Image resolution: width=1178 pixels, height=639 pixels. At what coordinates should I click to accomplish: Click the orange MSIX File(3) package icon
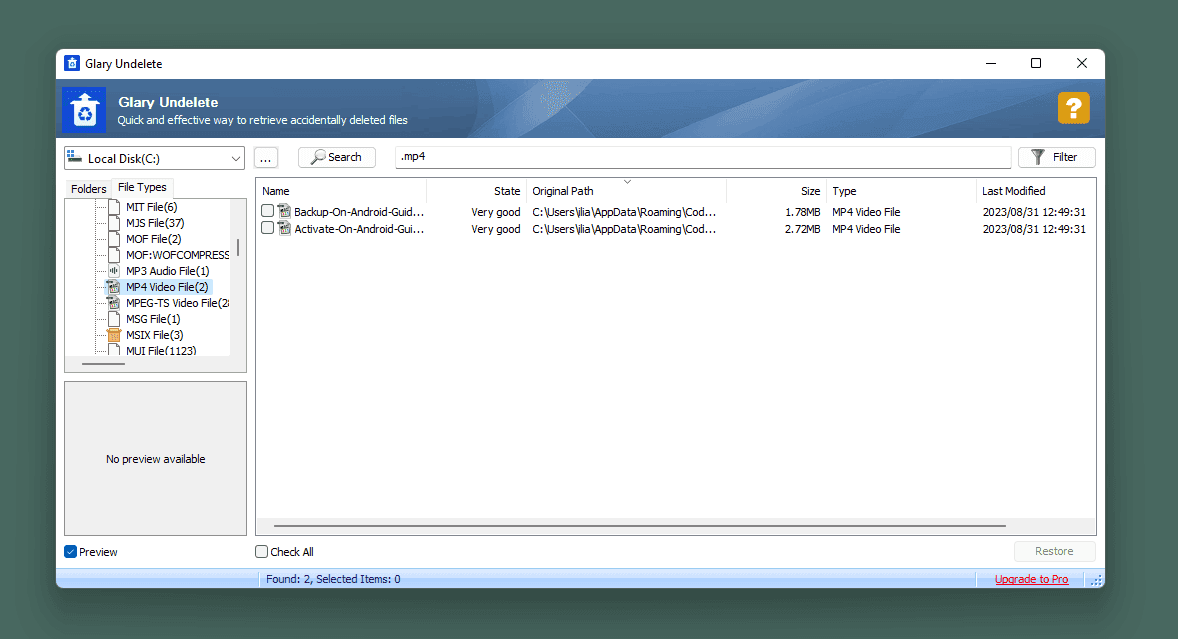[114, 335]
